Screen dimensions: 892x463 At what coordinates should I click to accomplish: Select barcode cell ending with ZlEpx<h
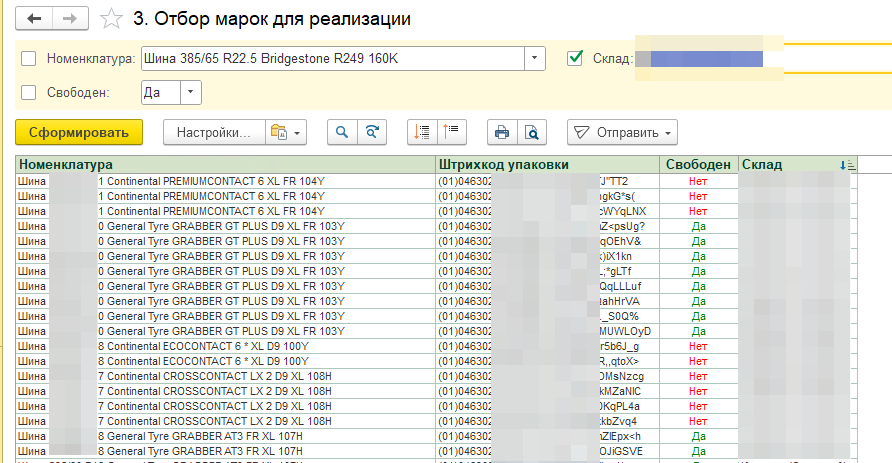point(547,436)
